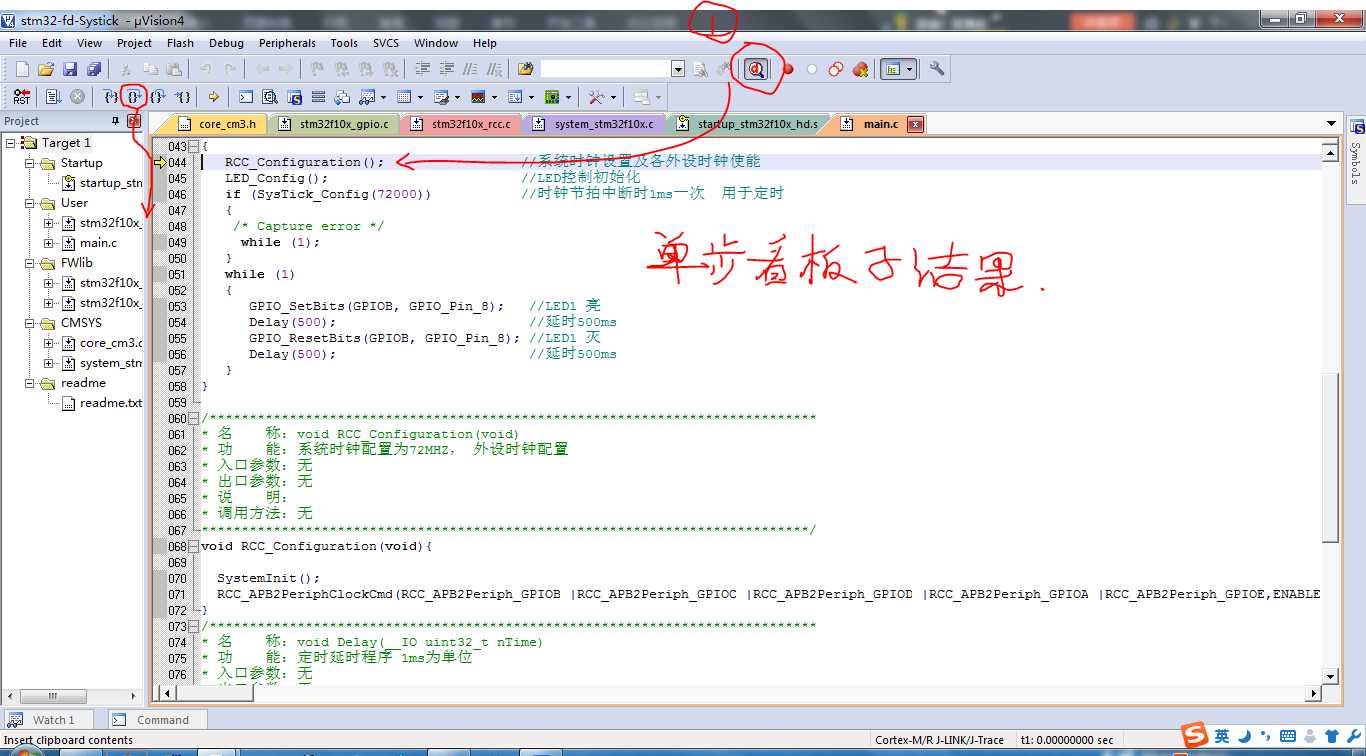Open the Configuration wrench icon
The image size is (1366, 756).
(937, 69)
